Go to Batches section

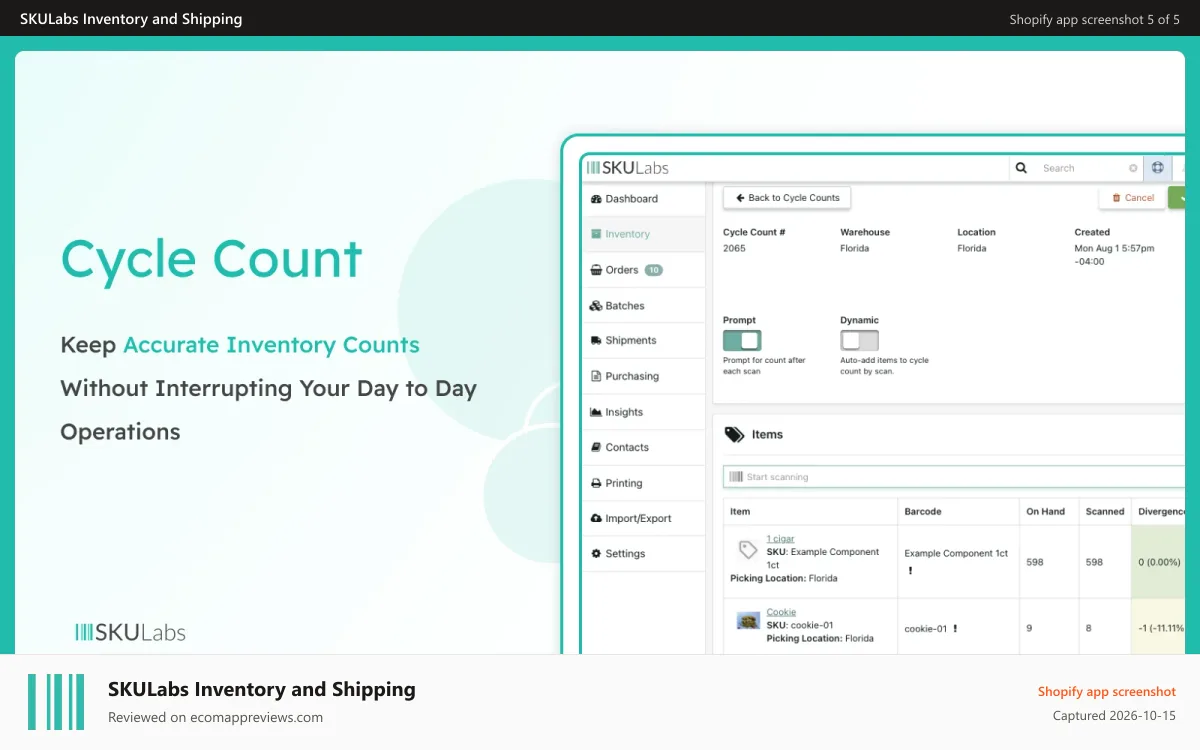643,306
